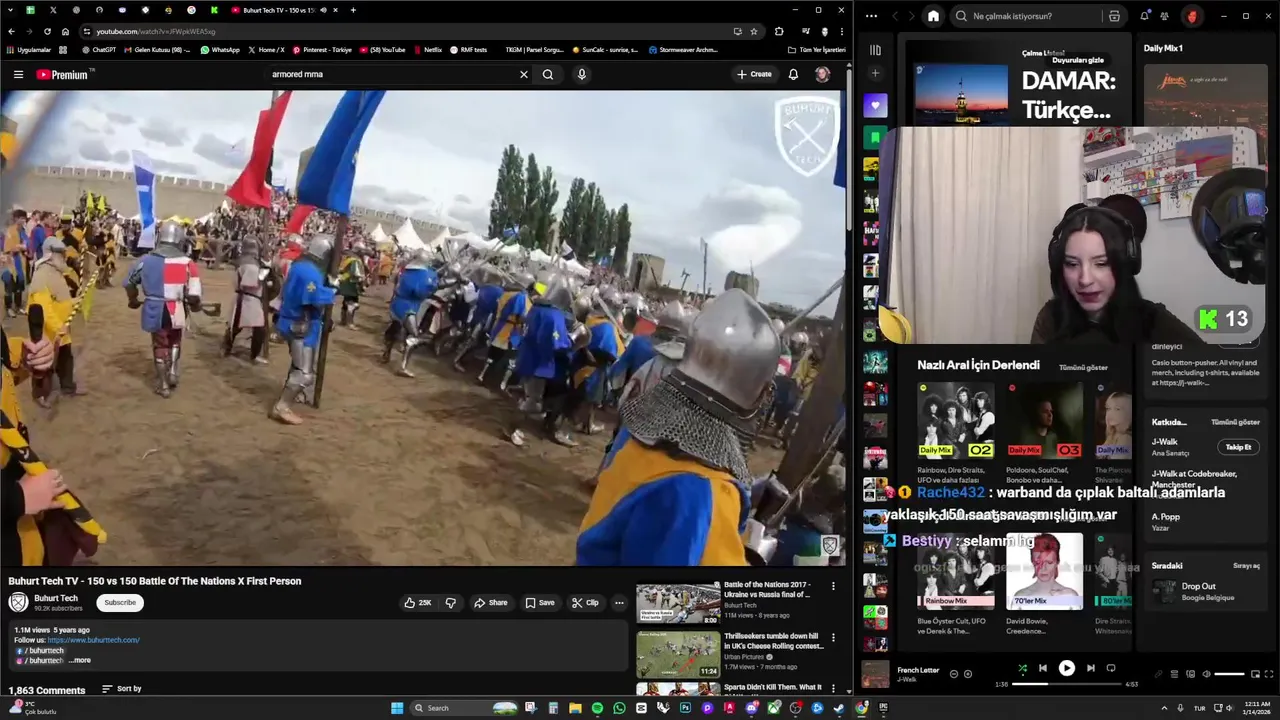Click the YouTube Premium logo
Screen dimensions: 1280x720
coord(63,74)
